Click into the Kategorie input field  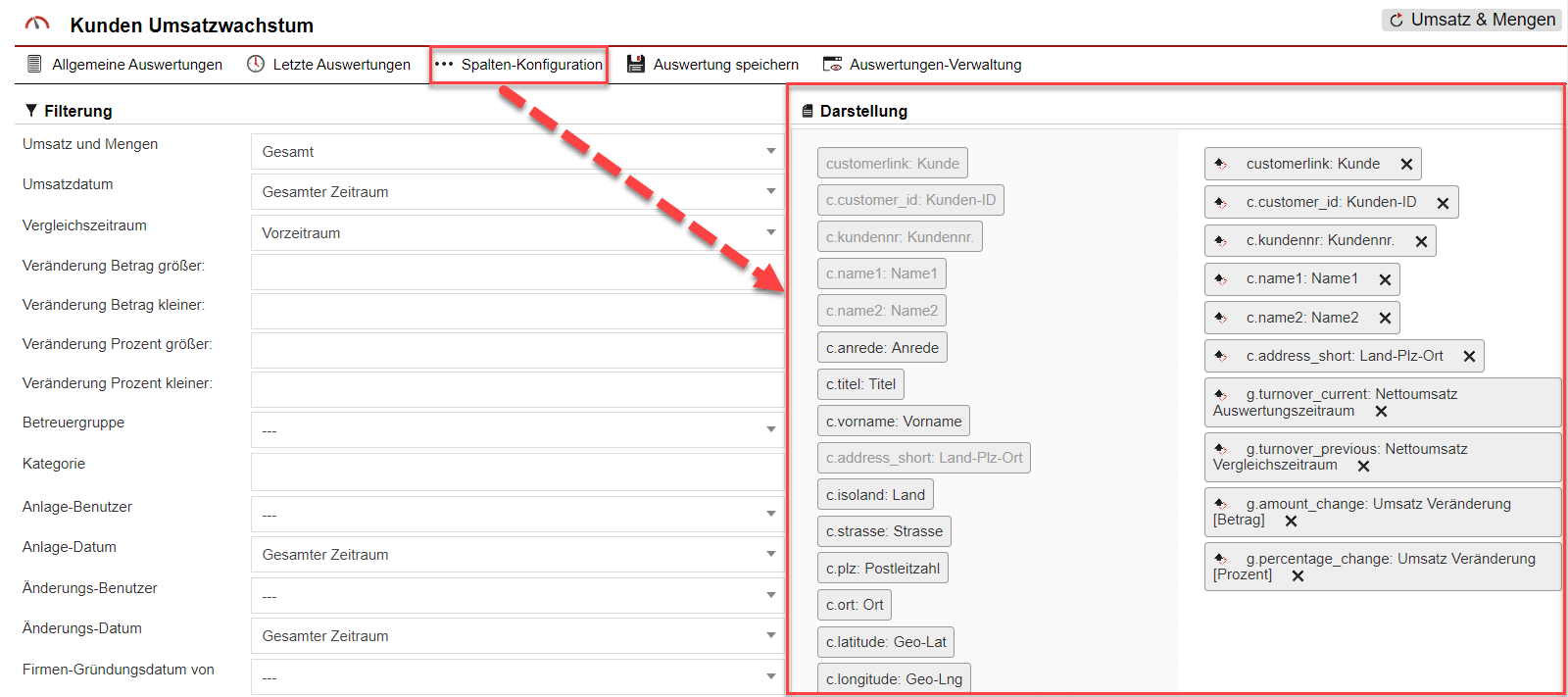[x=516, y=472]
